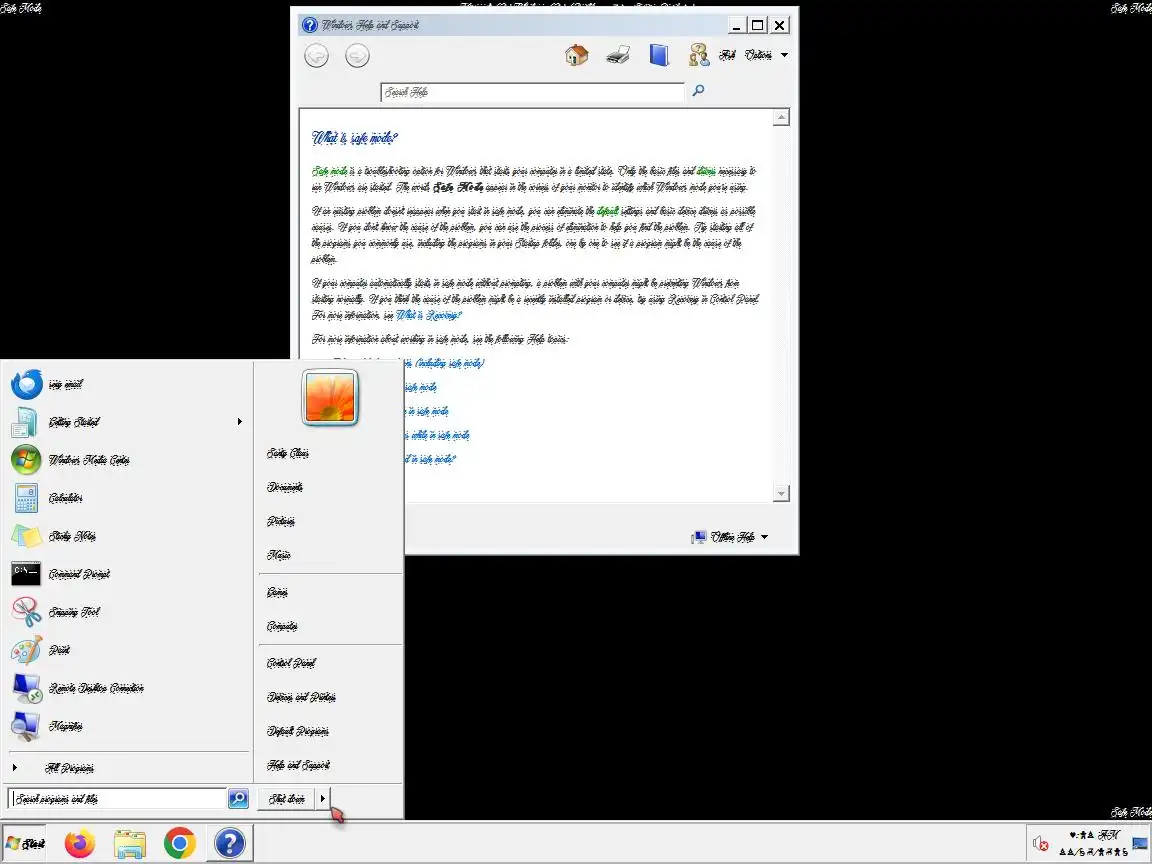Viewport: 1152px width, 864px height.
Task: Launch Command Prompt from its black icon
Action: tap(26, 574)
